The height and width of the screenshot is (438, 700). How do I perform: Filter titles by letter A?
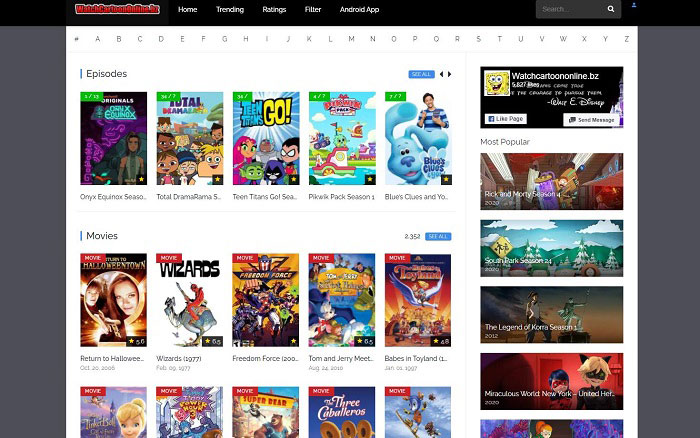coord(97,39)
